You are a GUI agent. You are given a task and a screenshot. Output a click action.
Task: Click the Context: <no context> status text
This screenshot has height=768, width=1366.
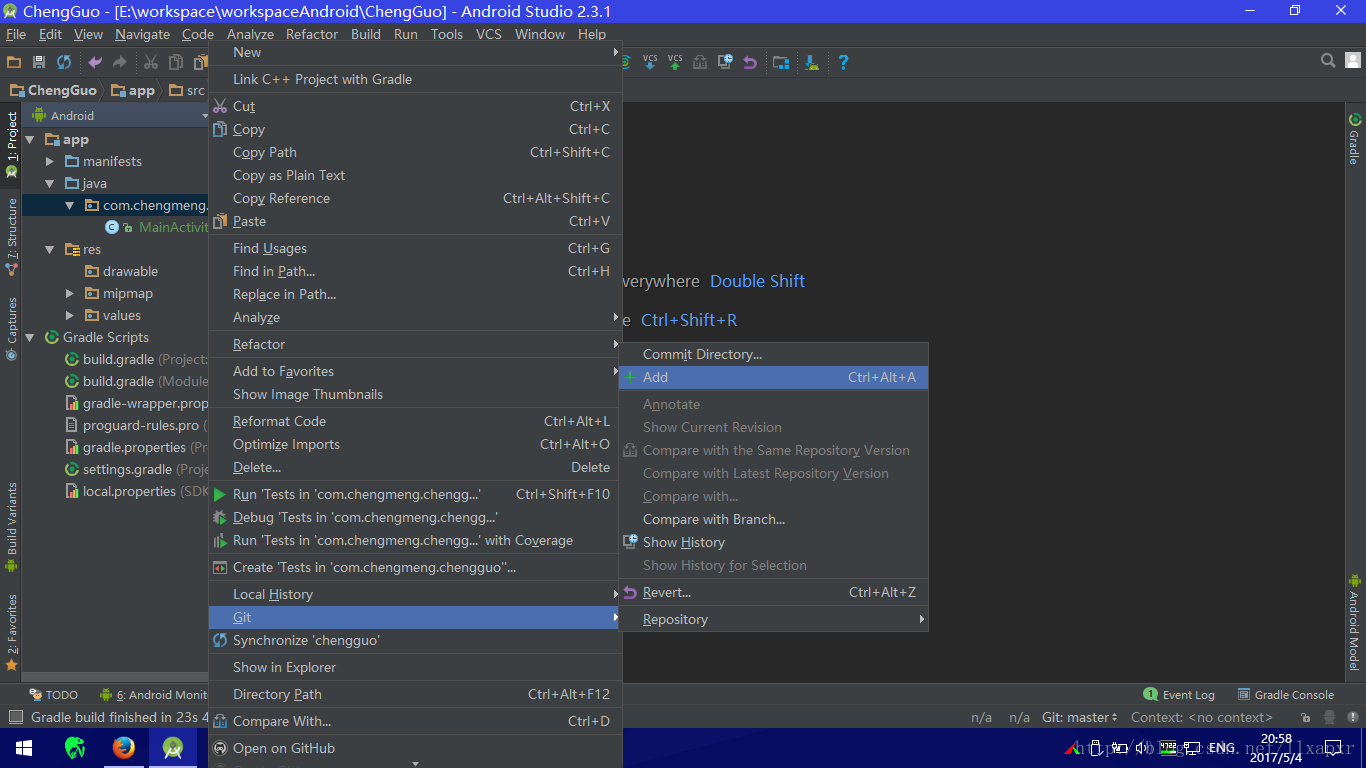[x=1202, y=718]
